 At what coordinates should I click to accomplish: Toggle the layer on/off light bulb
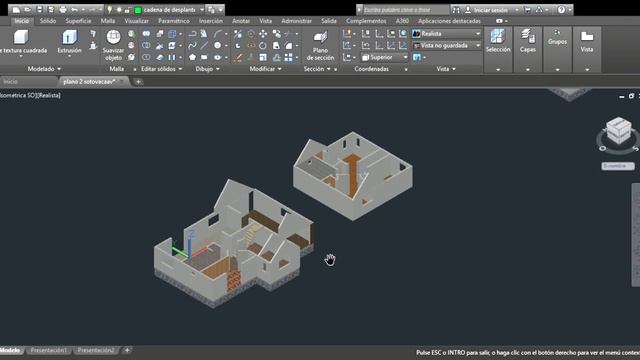[109, 10]
